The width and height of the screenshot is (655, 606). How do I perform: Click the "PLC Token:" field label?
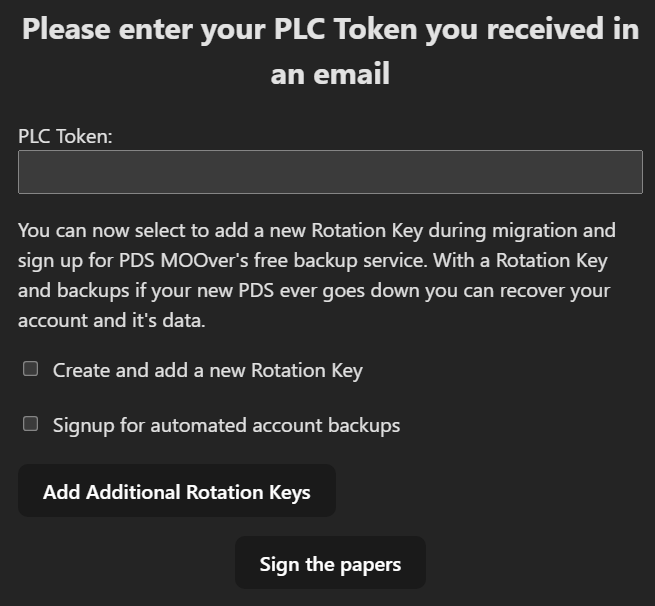(x=65, y=136)
